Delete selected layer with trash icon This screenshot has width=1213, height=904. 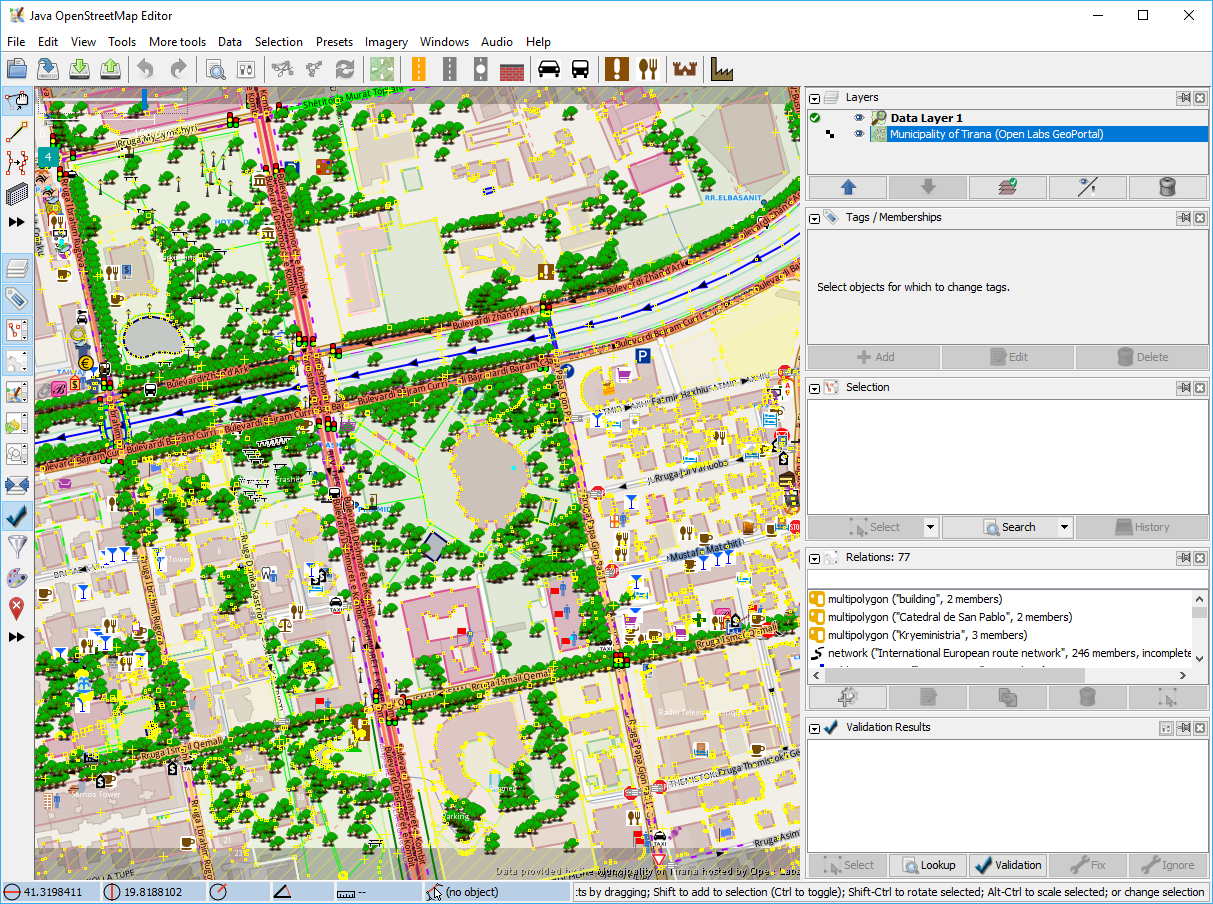pyautogui.click(x=1167, y=187)
